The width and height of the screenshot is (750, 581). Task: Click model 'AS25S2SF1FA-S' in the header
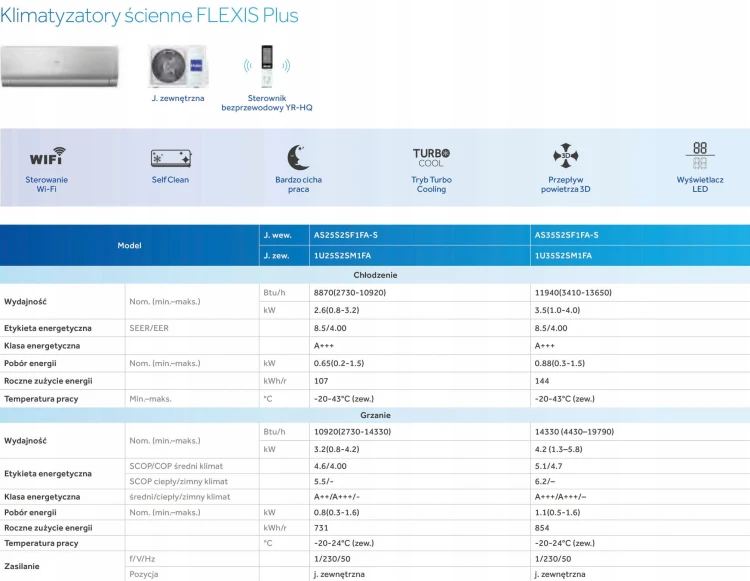pyautogui.click(x=346, y=235)
